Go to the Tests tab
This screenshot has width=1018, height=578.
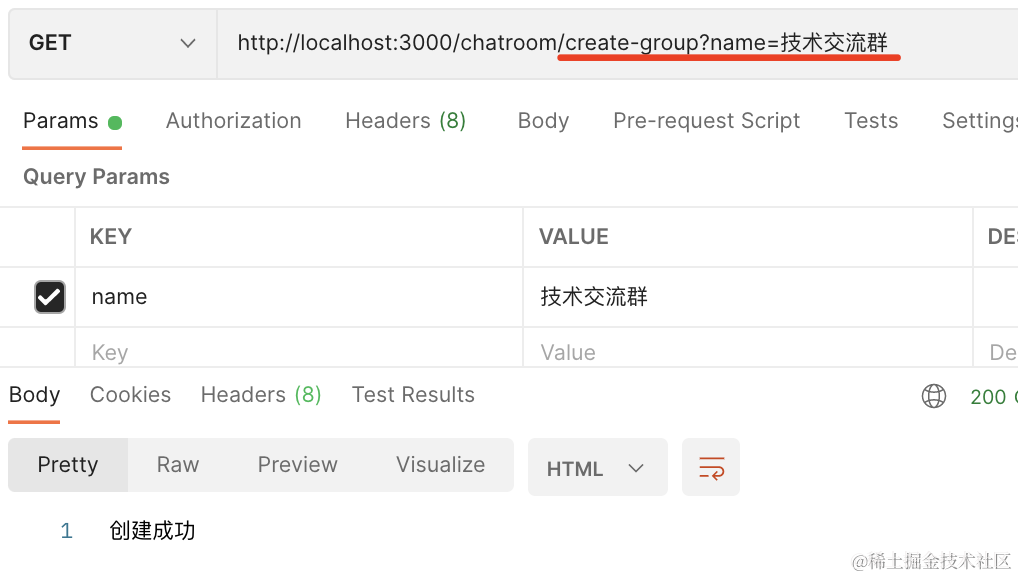[x=870, y=121]
